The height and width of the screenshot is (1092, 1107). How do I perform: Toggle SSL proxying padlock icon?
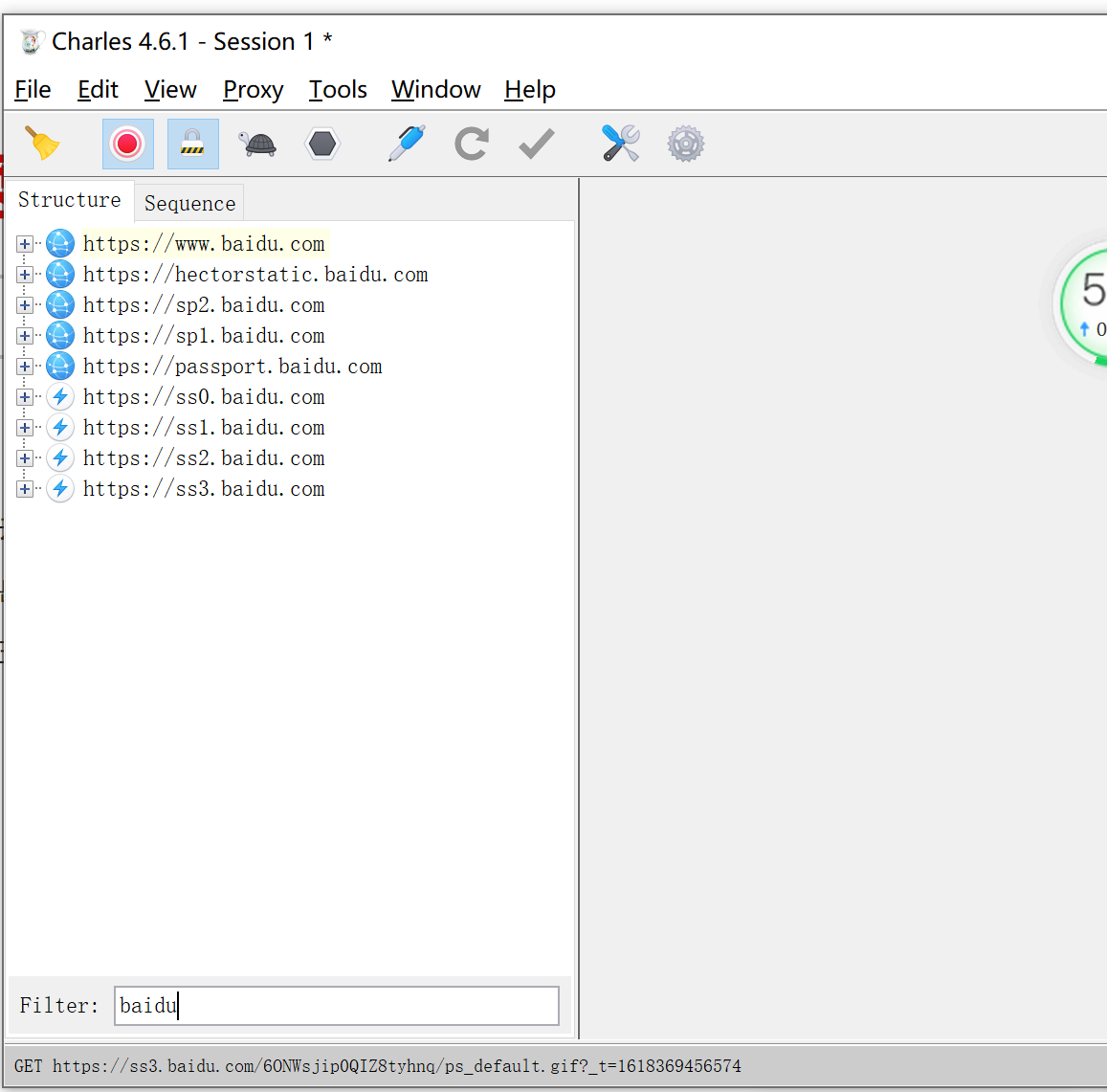(192, 145)
